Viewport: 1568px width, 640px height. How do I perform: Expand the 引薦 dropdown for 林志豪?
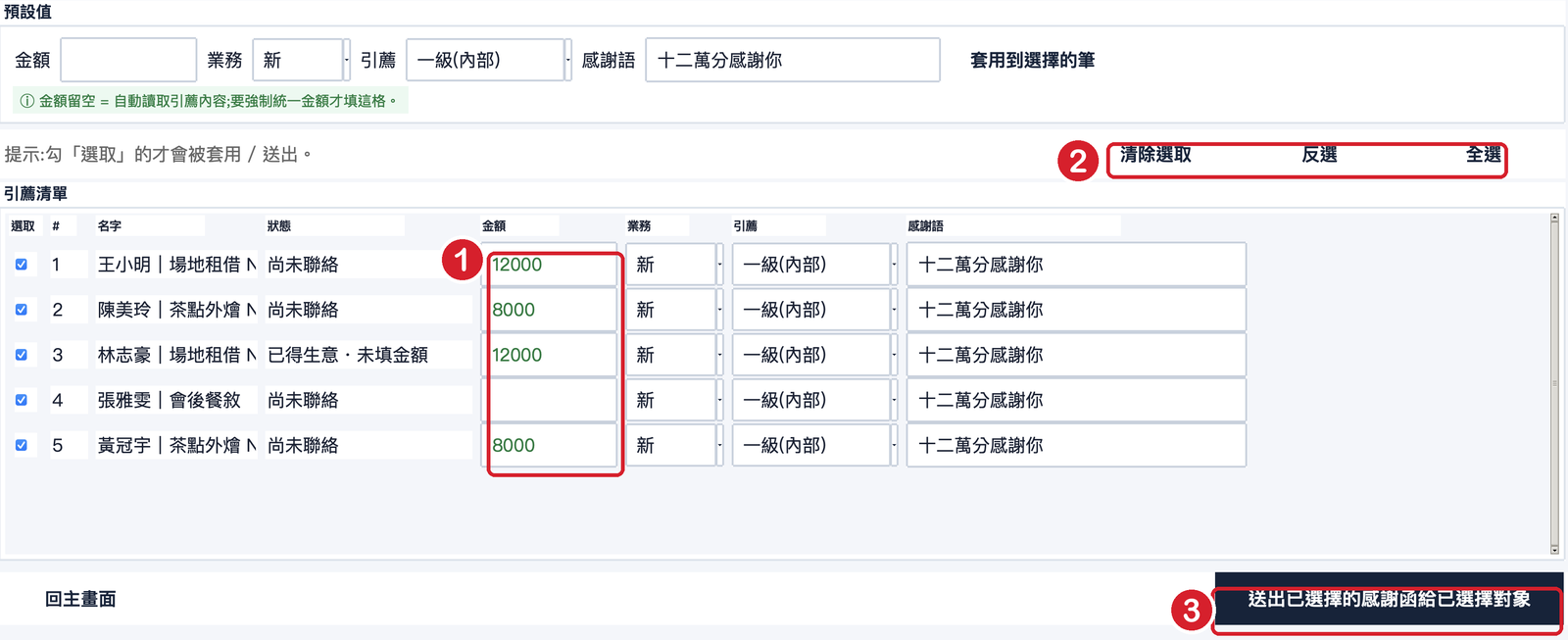point(814,355)
